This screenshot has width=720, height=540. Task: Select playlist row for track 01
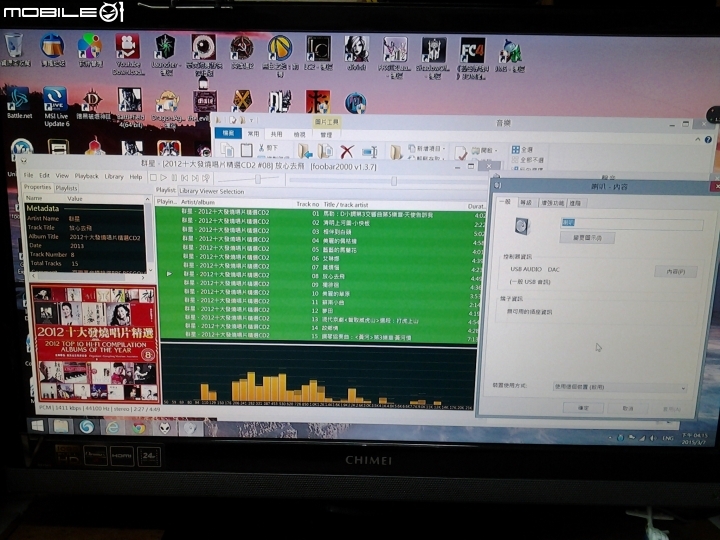(x=320, y=214)
